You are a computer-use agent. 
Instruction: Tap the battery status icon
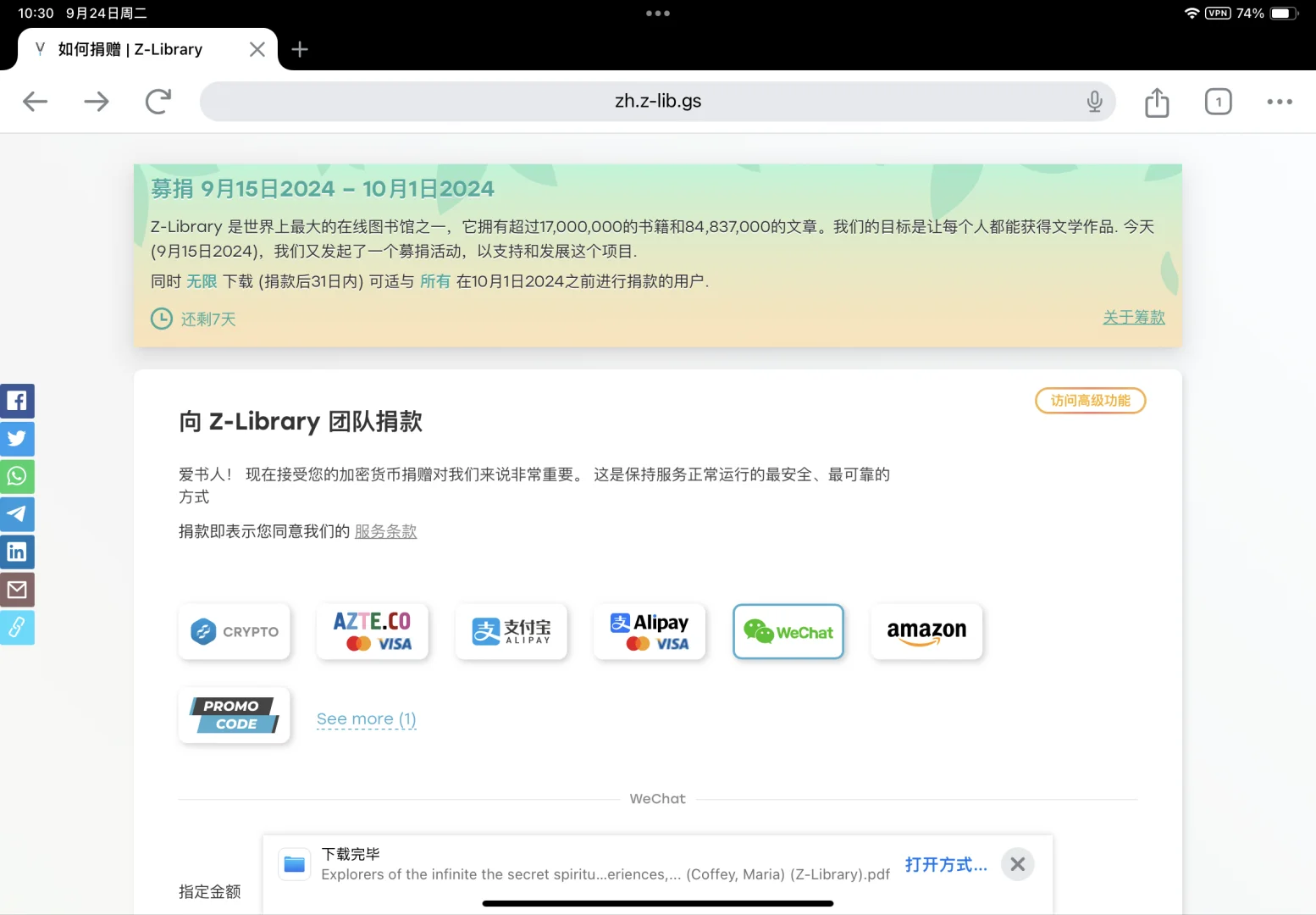(1283, 13)
